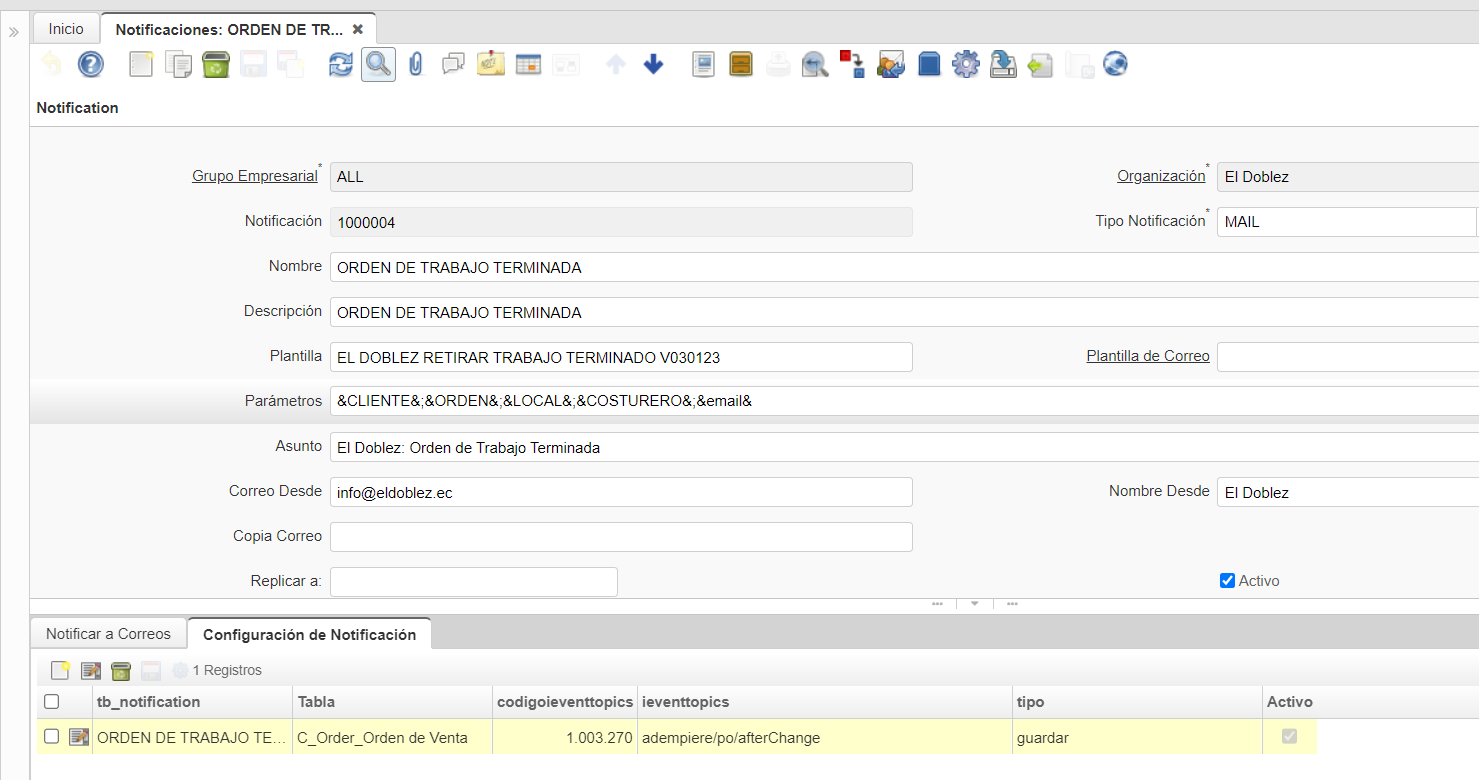Click the Plantilla de Correo link
The image size is (1479, 780).
(1147, 356)
